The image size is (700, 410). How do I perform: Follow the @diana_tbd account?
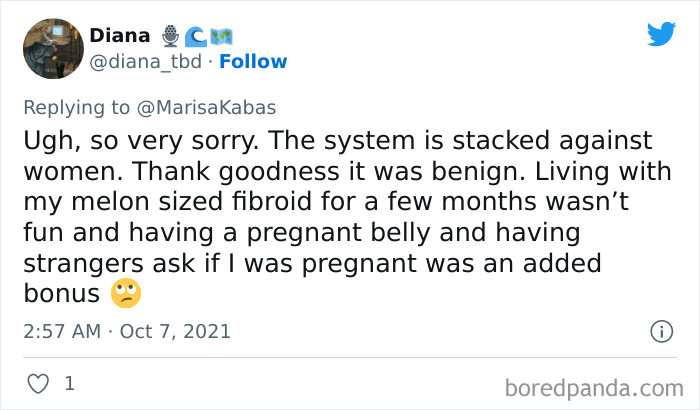pyautogui.click(x=253, y=62)
